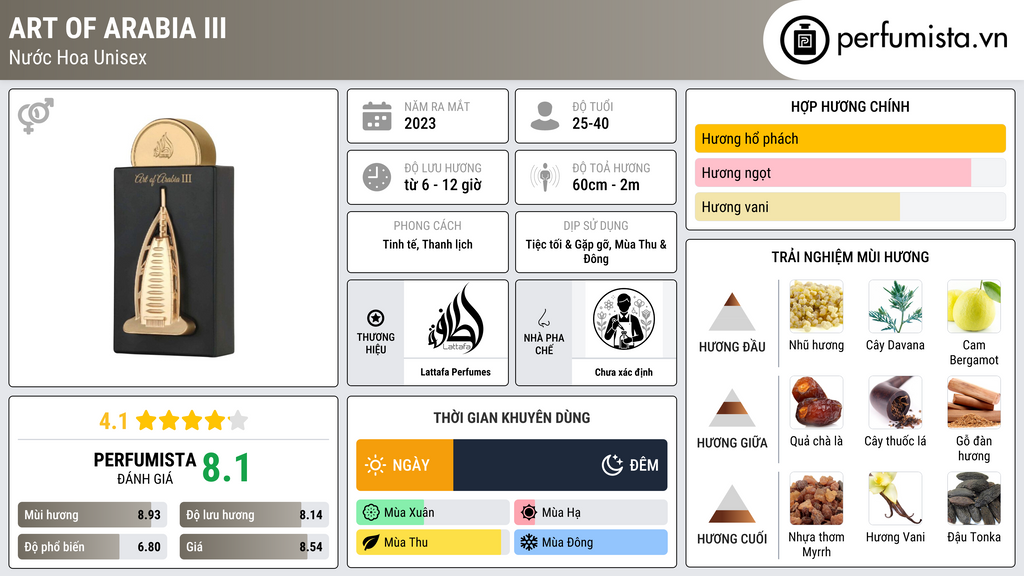
Task: Click the release year value 2023
Action: tap(420, 123)
